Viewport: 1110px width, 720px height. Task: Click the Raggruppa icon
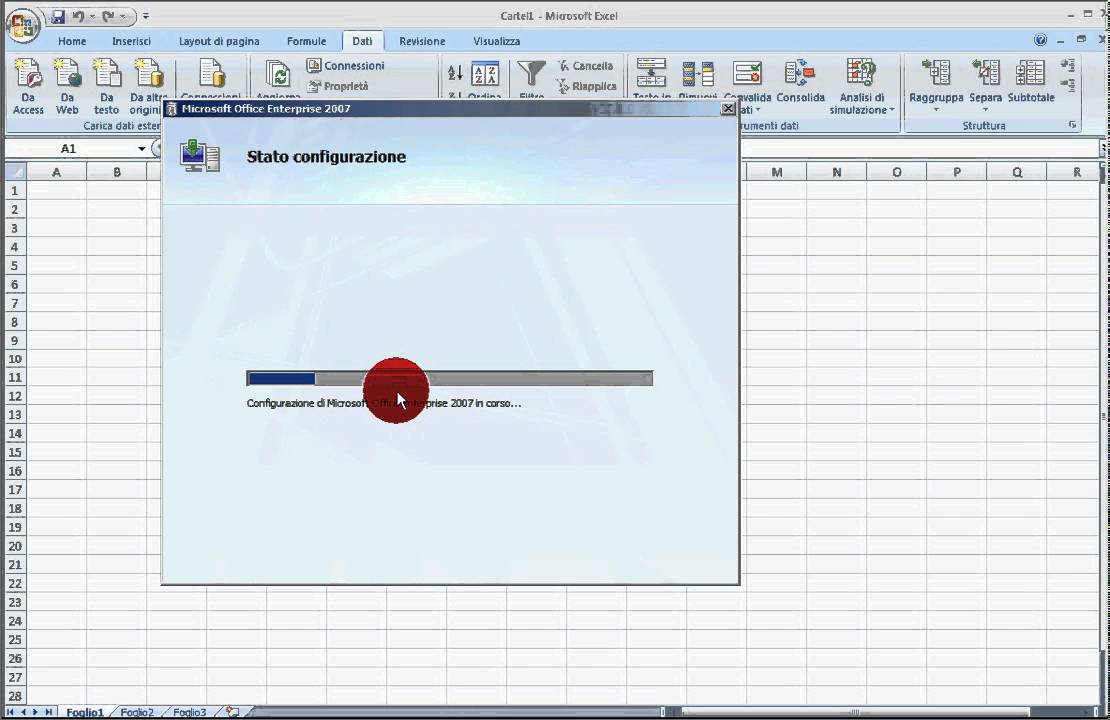pos(936,74)
